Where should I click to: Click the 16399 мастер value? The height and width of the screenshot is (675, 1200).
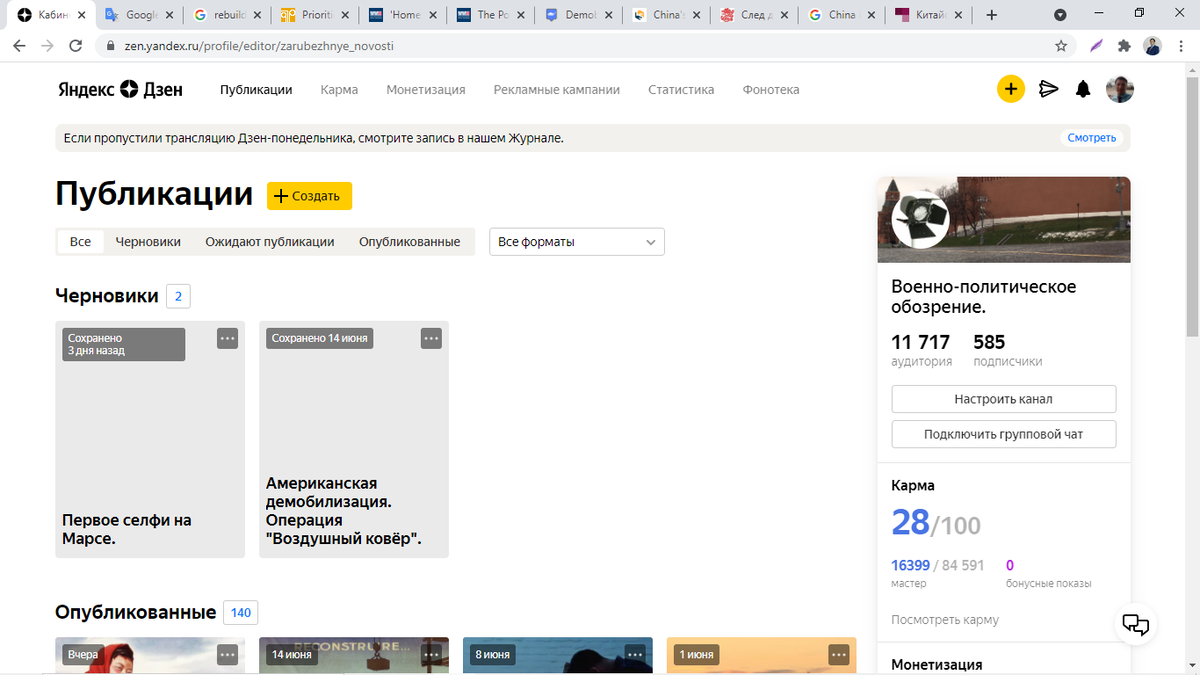[x=912, y=565]
